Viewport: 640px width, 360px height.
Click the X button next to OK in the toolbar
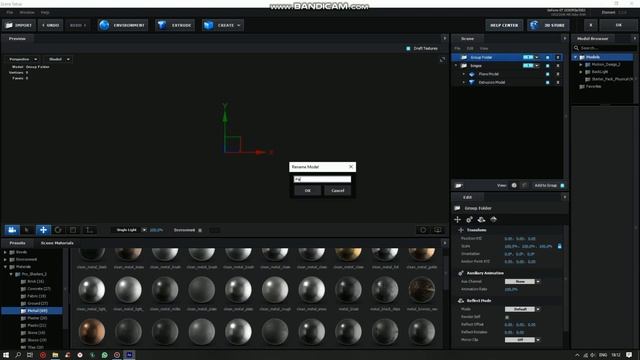[591, 25]
